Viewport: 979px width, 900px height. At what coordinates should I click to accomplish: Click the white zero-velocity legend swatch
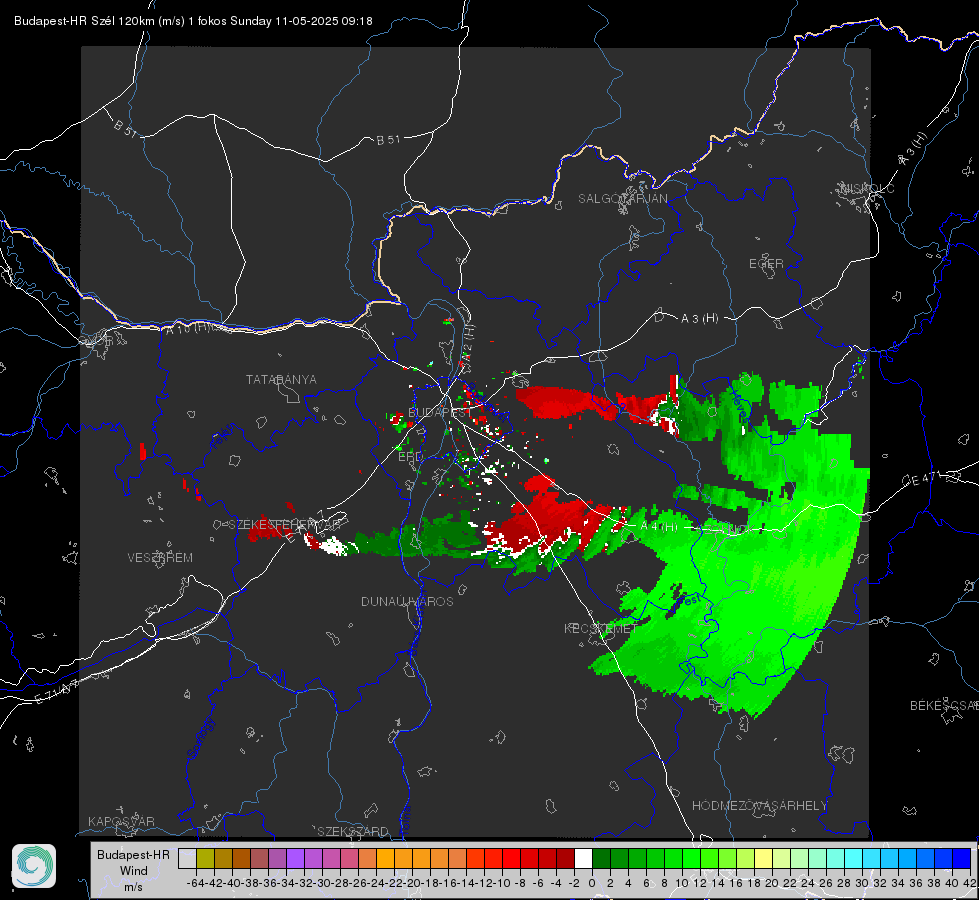tap(583, 858)
